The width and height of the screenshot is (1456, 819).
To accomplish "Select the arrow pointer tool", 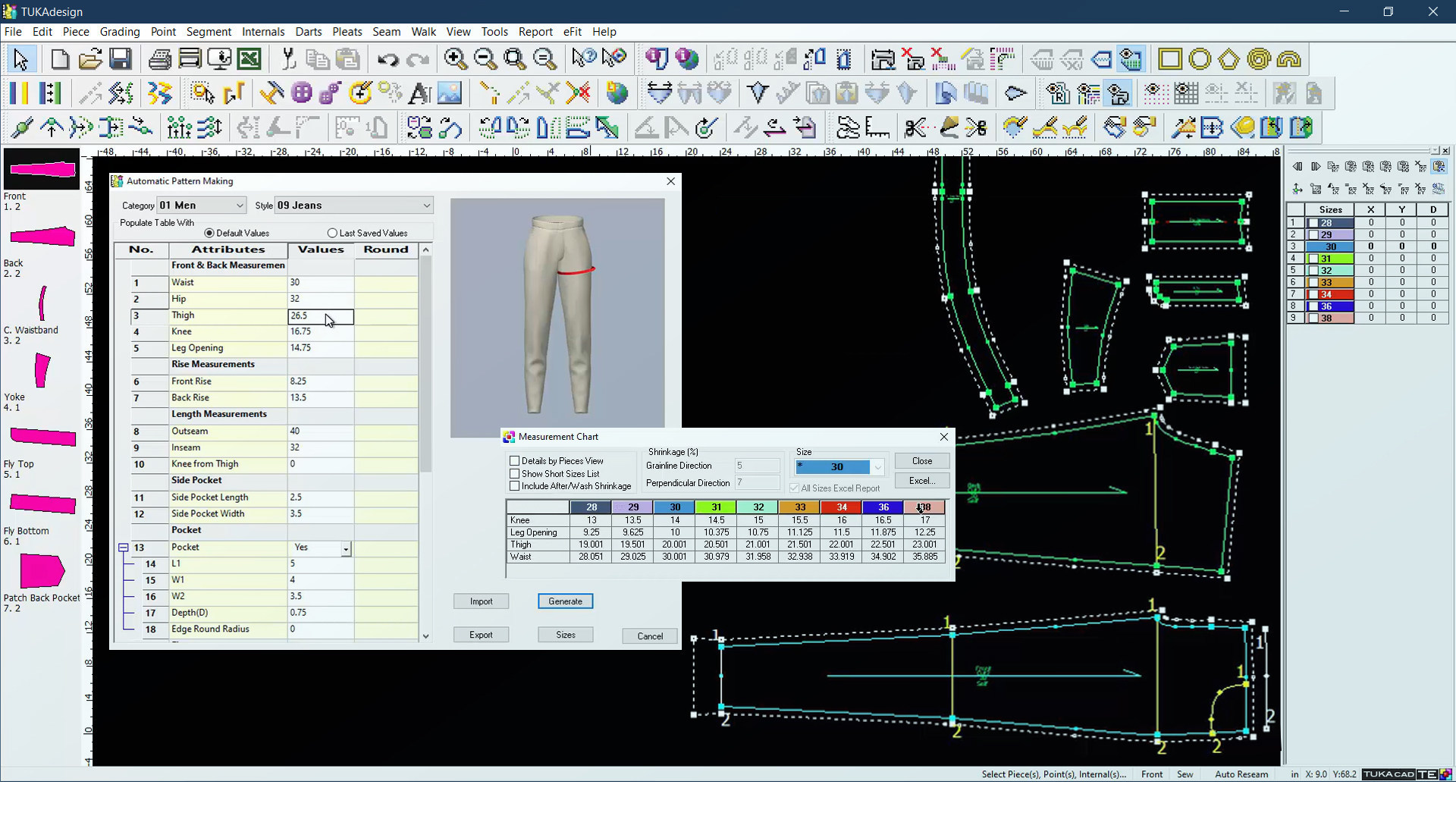I will (20, 59).
